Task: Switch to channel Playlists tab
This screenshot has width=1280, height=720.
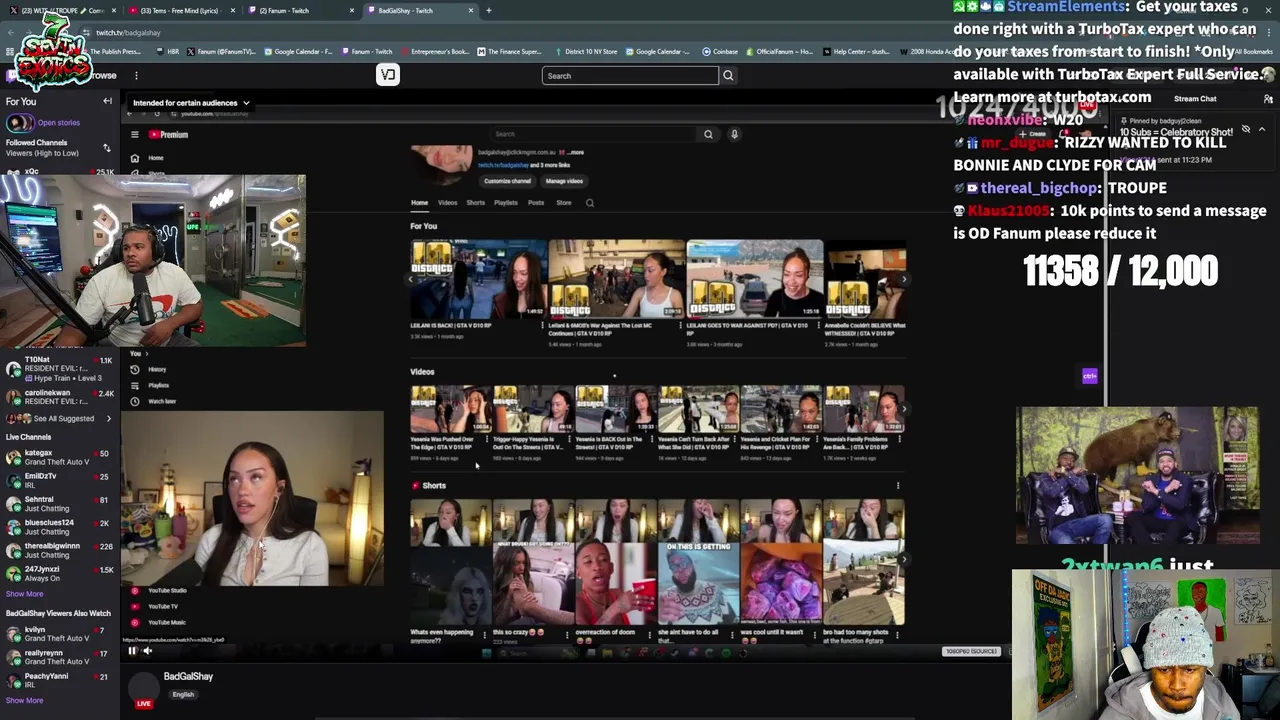Action: (506, 203)
